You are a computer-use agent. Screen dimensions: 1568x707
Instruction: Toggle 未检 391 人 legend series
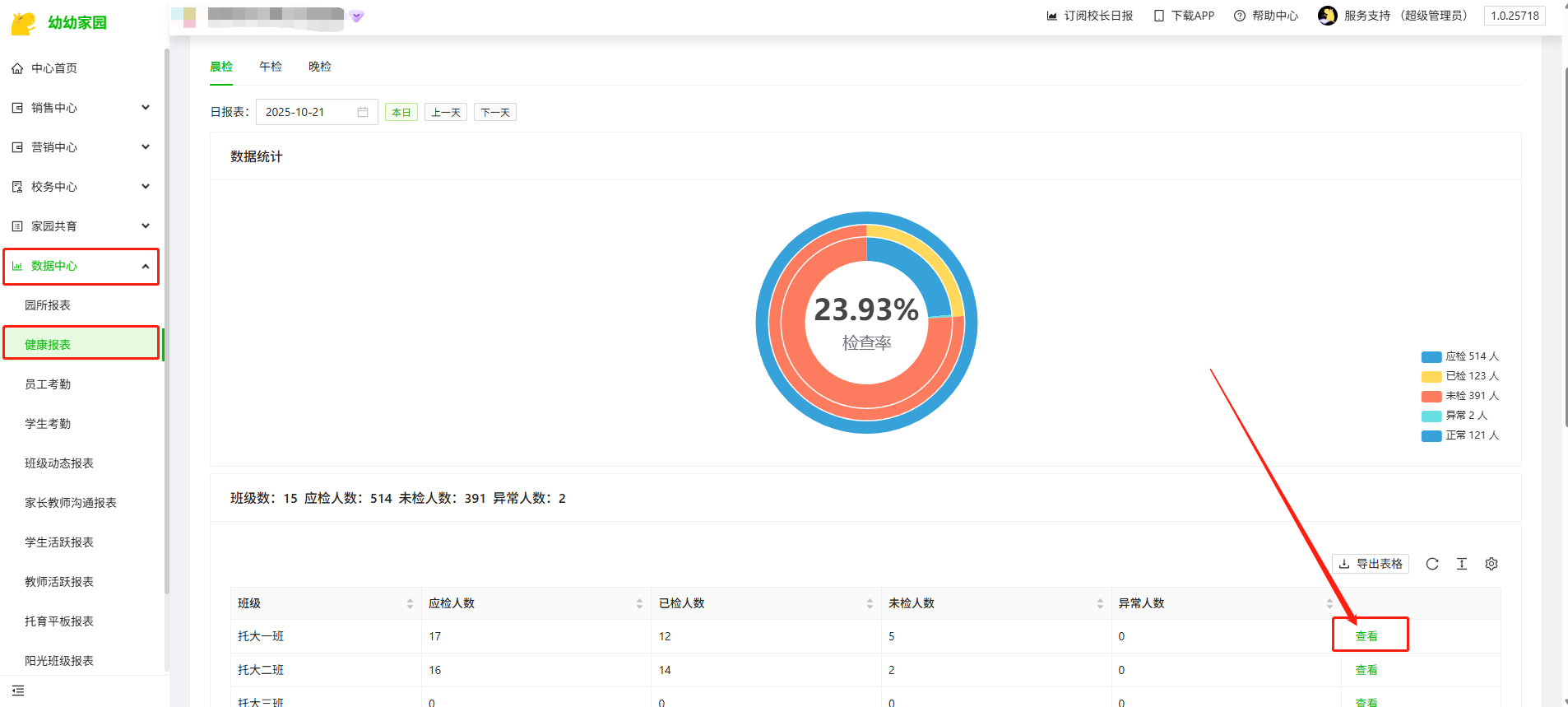point(1459,396)
